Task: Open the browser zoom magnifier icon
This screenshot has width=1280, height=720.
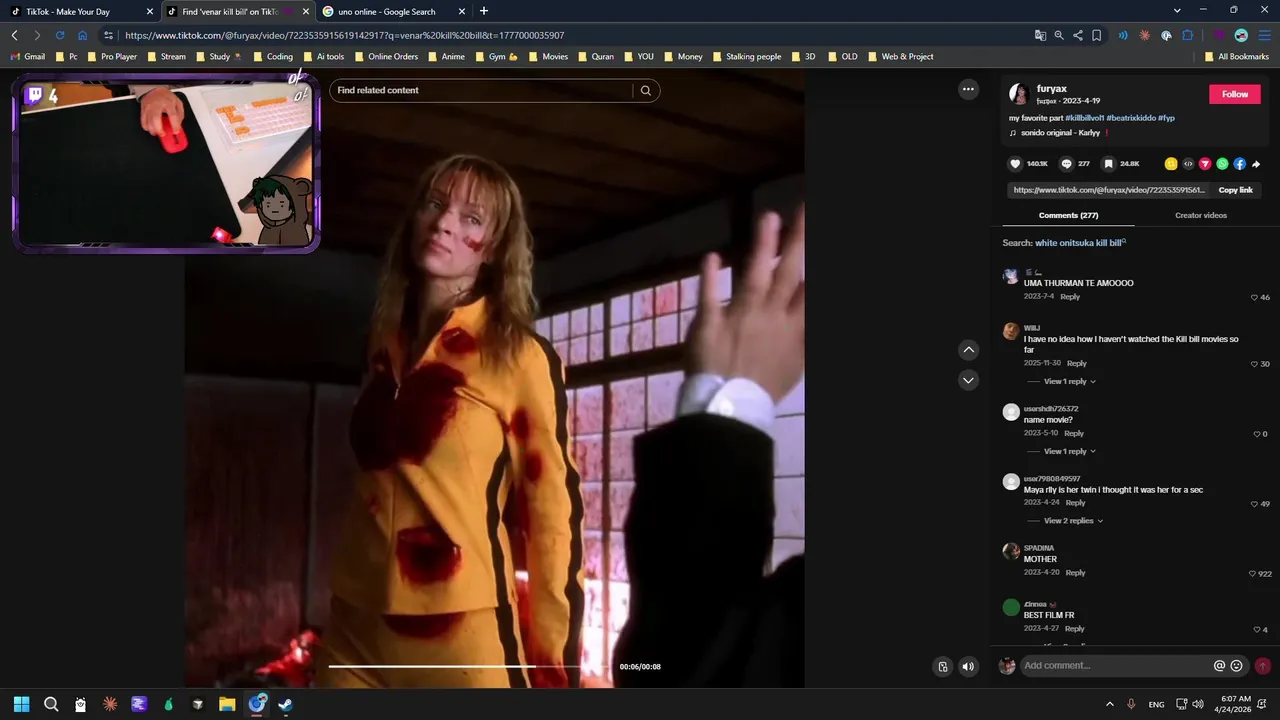Action: (x=1059, y=35)
